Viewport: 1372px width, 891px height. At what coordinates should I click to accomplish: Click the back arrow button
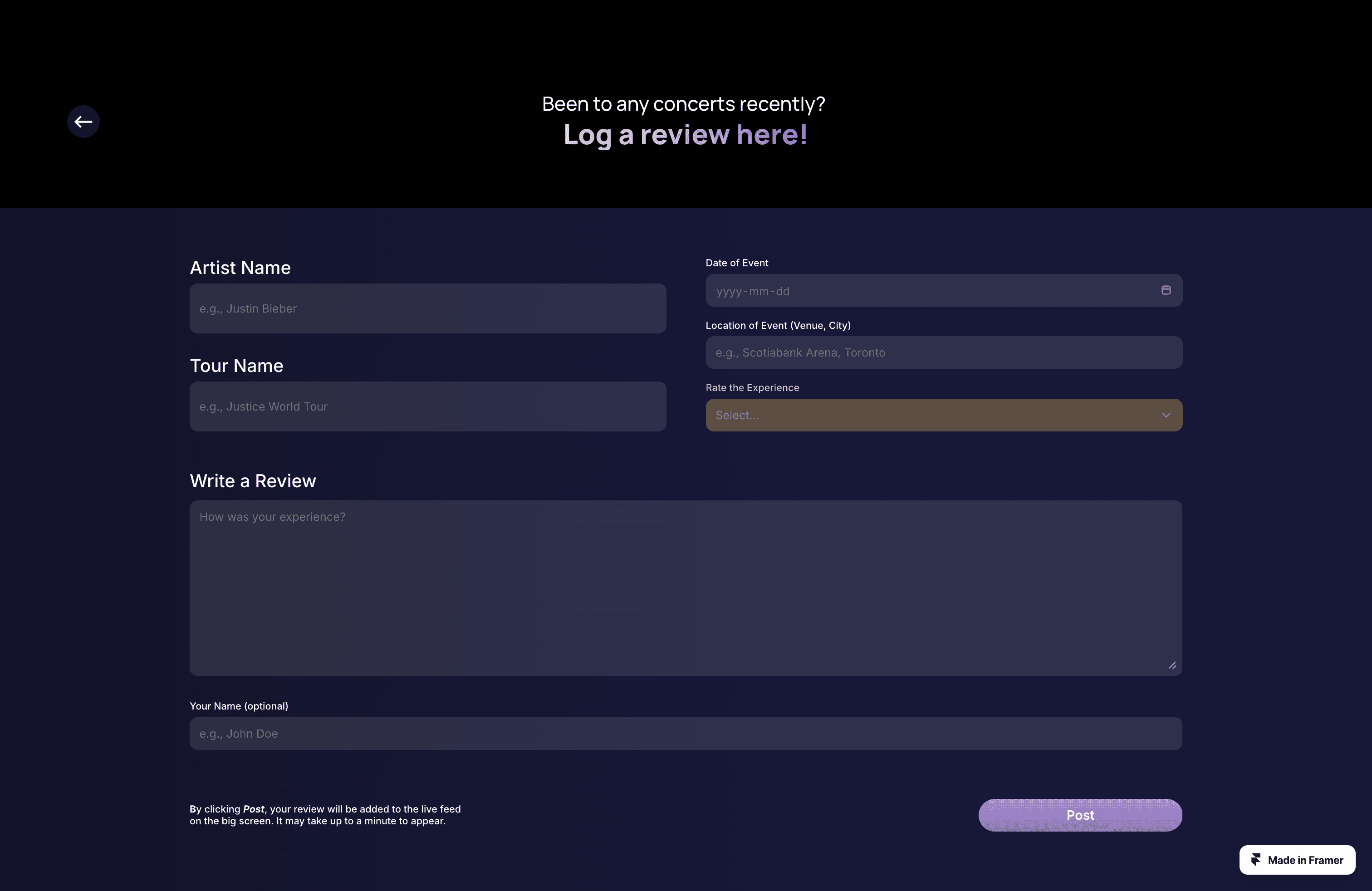pyautogui.click(x=83, y=122)
